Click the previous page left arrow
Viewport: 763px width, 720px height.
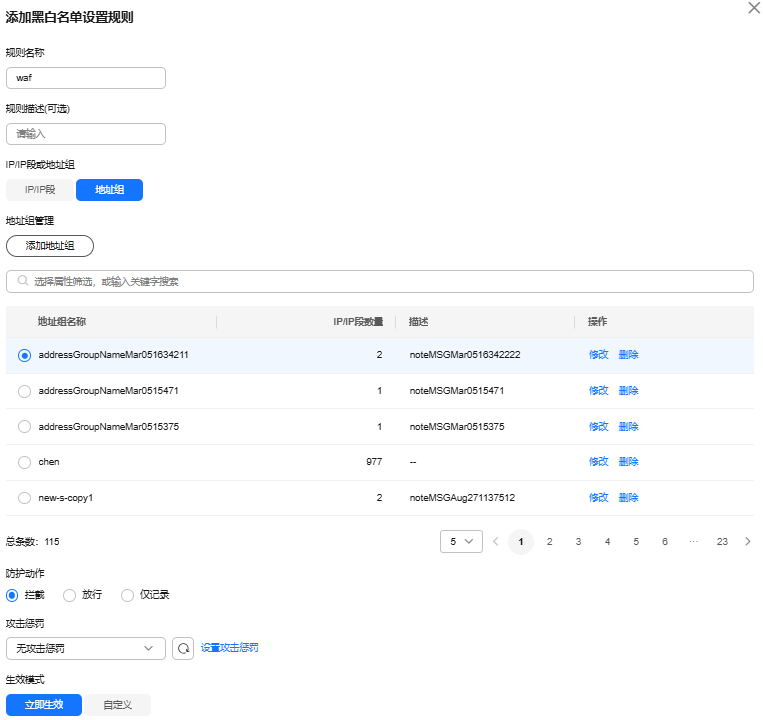[495, 541]
